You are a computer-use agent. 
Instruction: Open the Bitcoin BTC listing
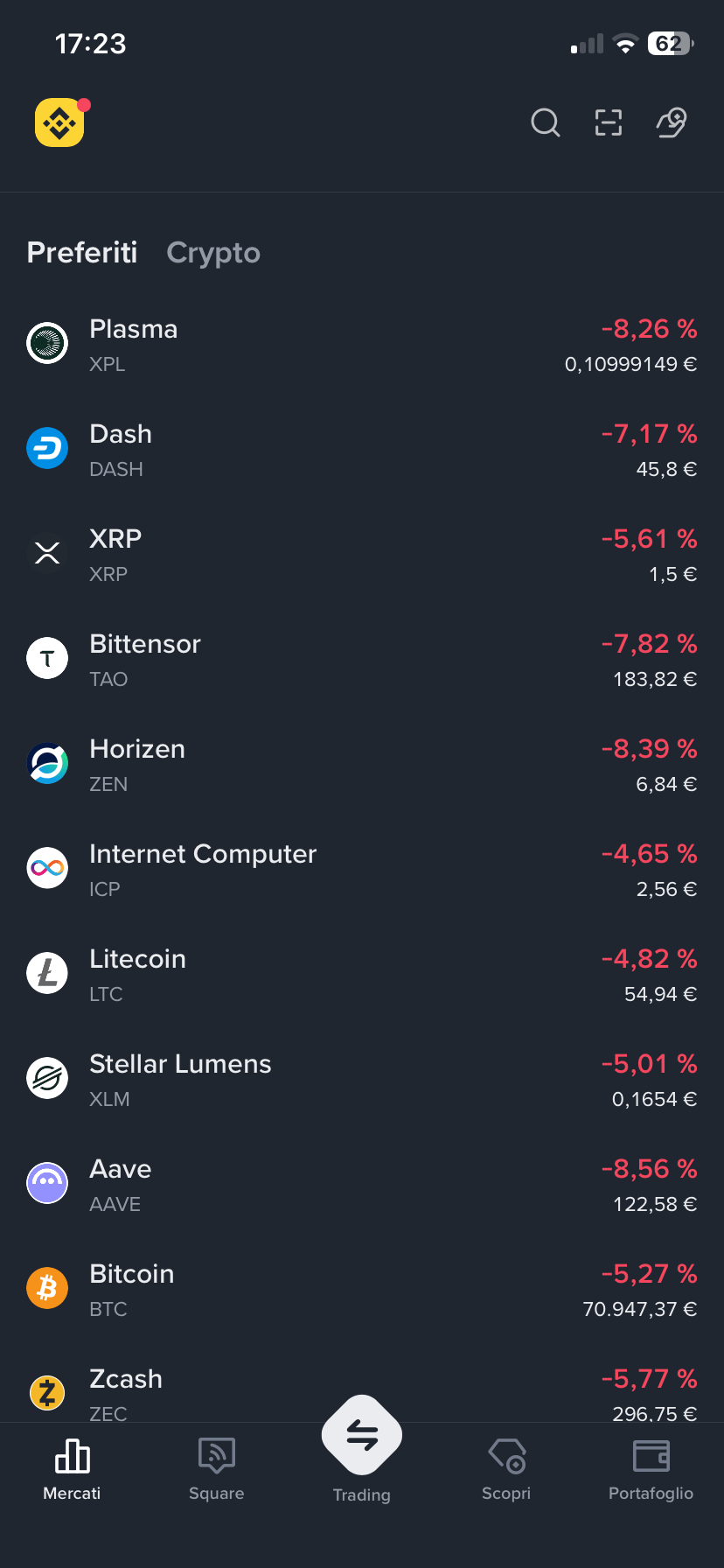(x=362, y=1290)
